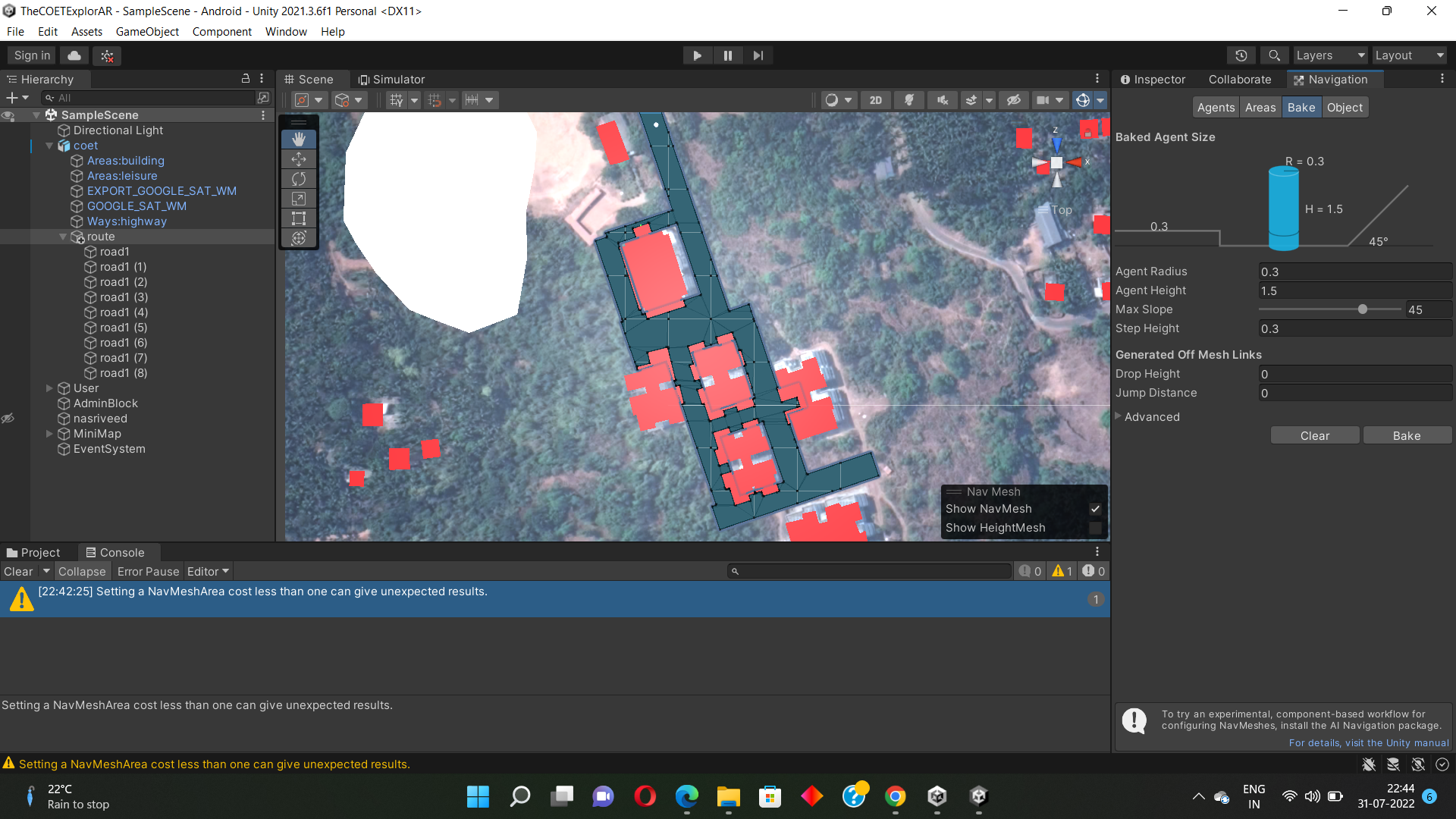
Task: Select the Rotate tool
Action: (298, 179)
